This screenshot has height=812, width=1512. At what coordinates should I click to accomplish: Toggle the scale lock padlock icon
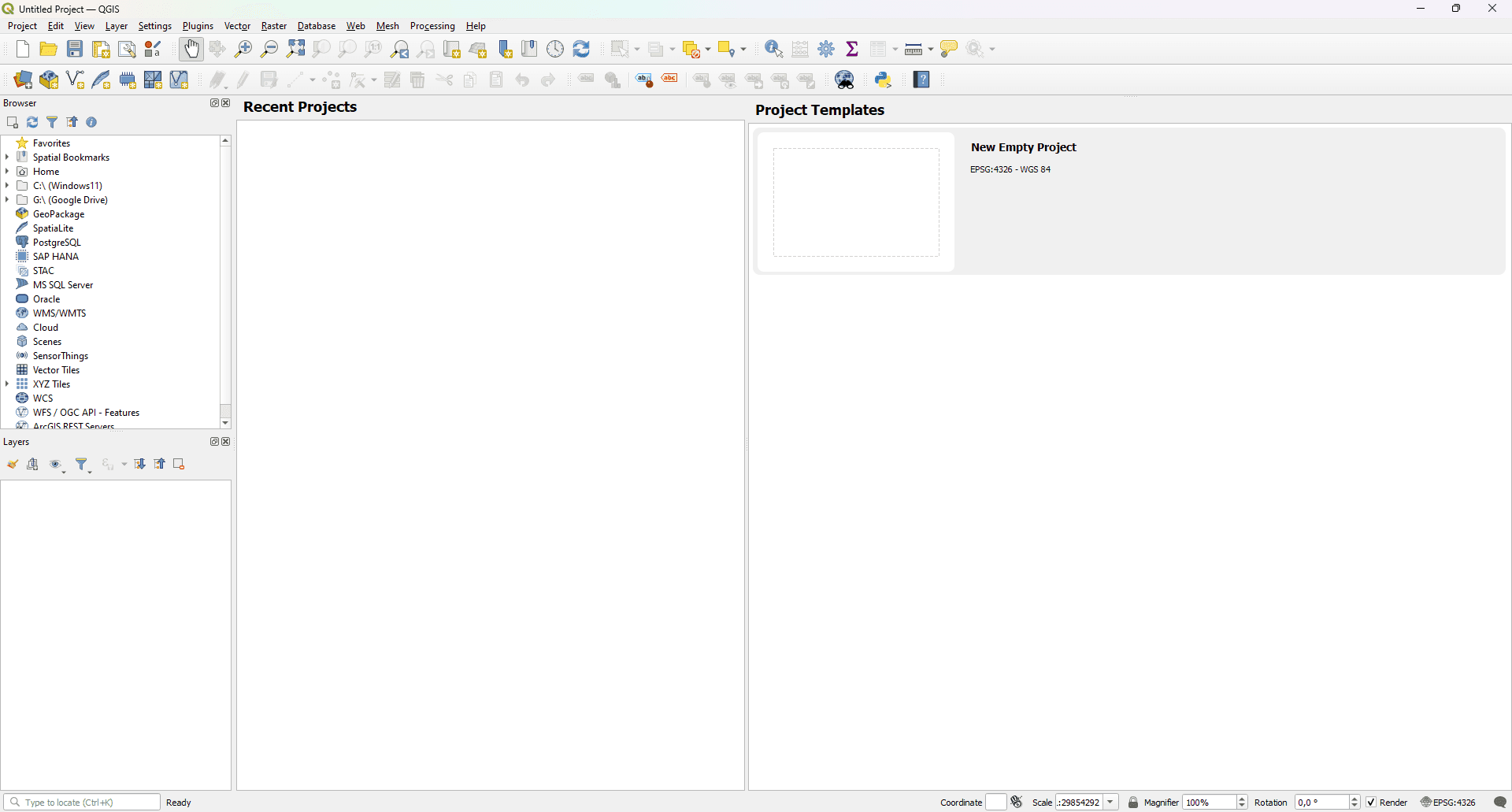coord(1134,803)
